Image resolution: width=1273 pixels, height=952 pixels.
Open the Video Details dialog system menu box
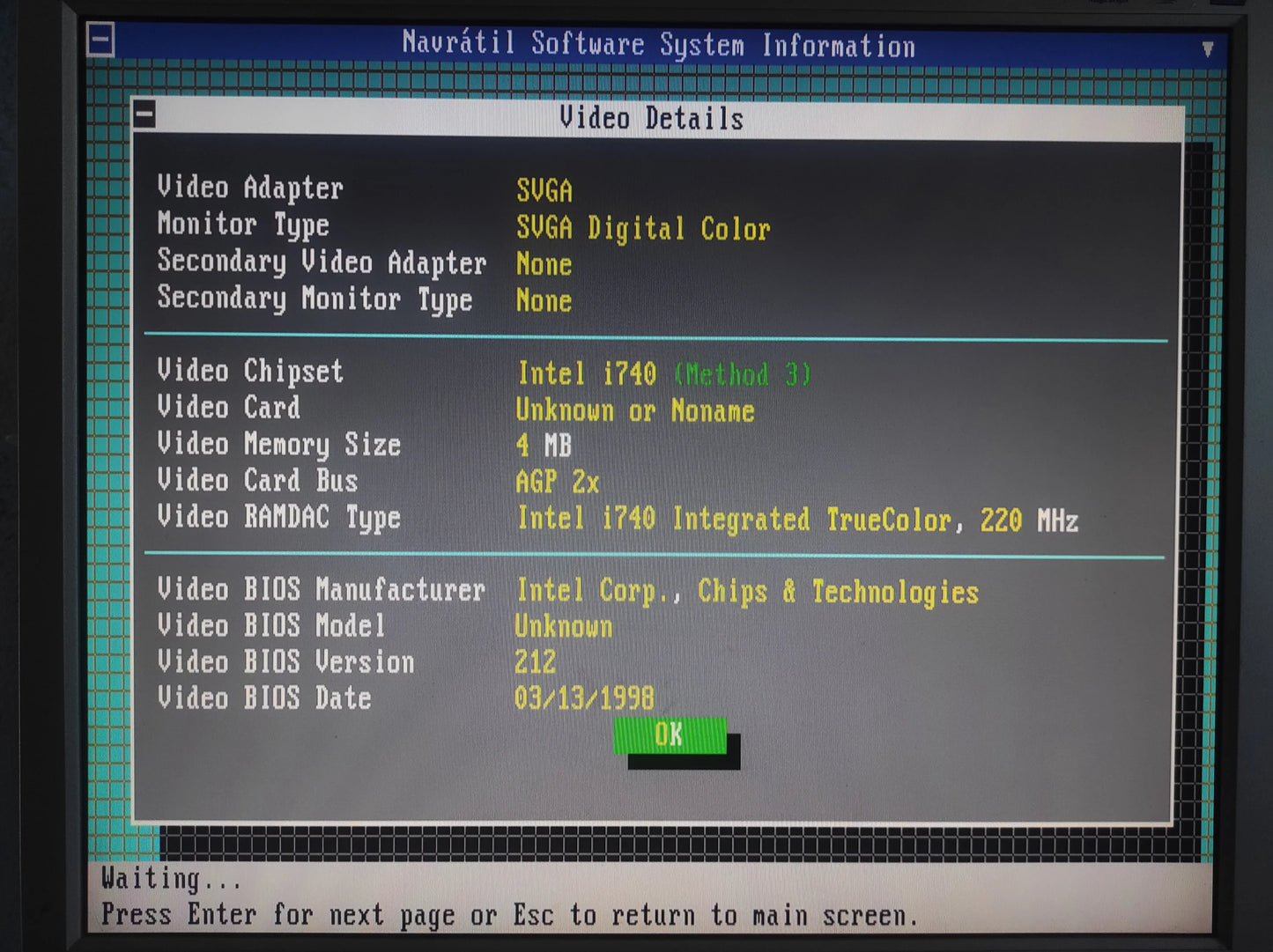point(145,114)
